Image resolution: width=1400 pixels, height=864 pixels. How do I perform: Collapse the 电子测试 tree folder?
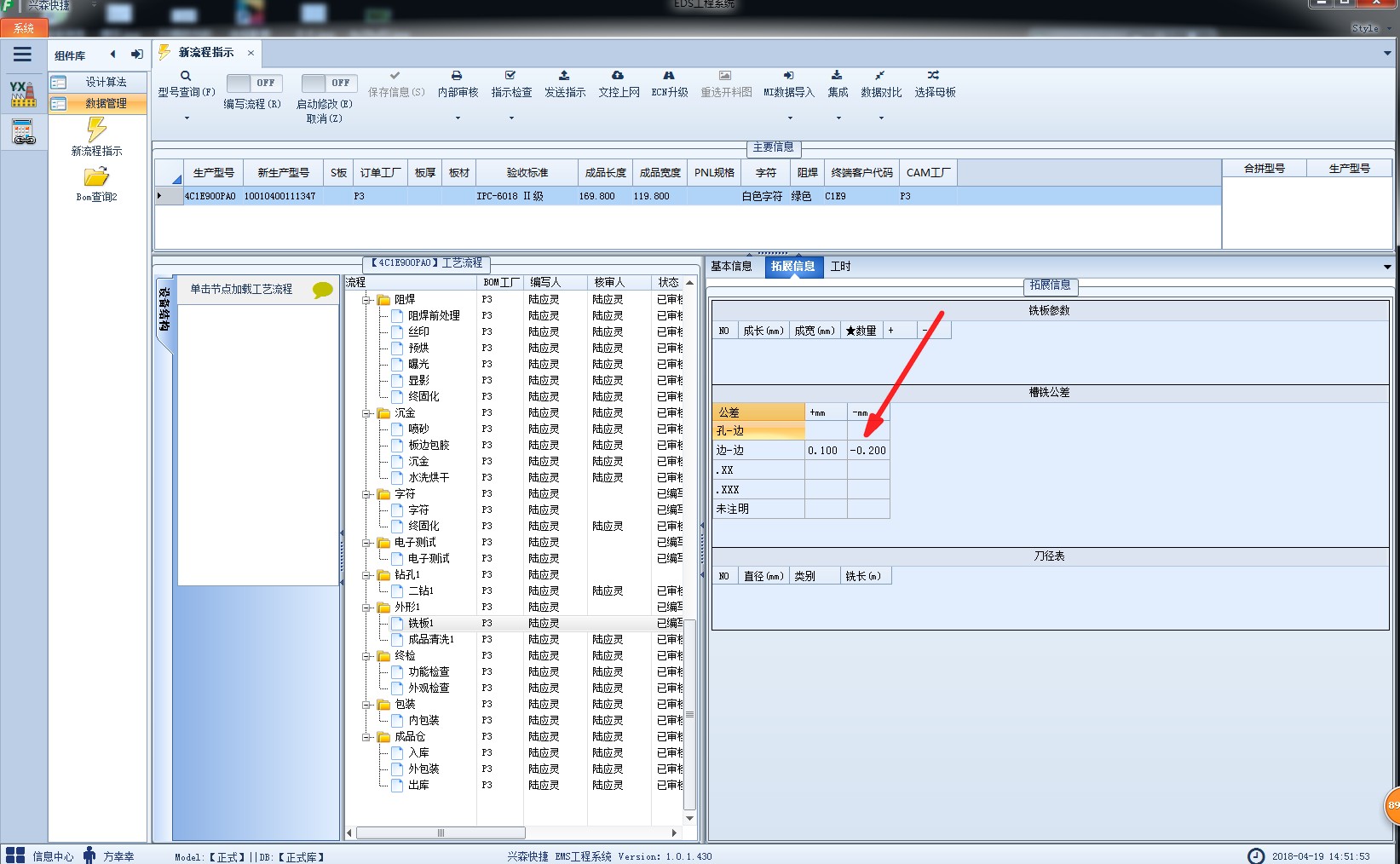(367, 543)
